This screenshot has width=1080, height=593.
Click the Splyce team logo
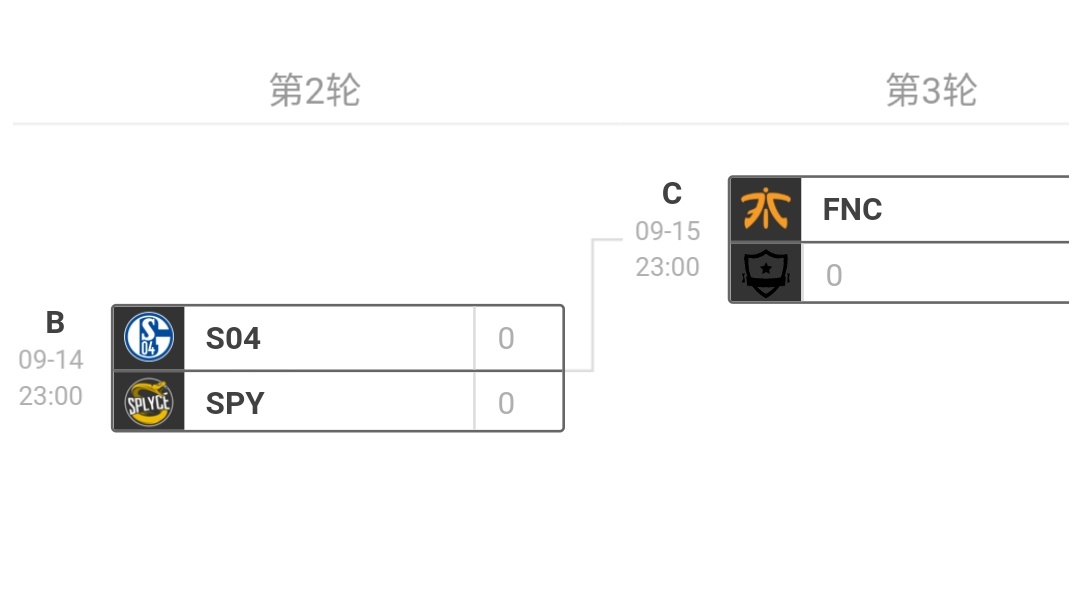coord(149,402)
